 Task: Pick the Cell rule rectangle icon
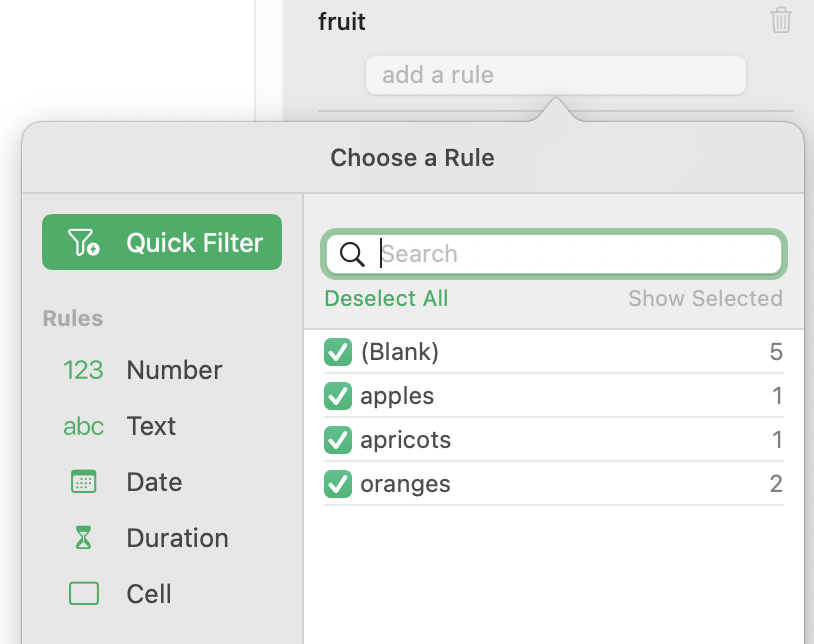tap(84, 594)
